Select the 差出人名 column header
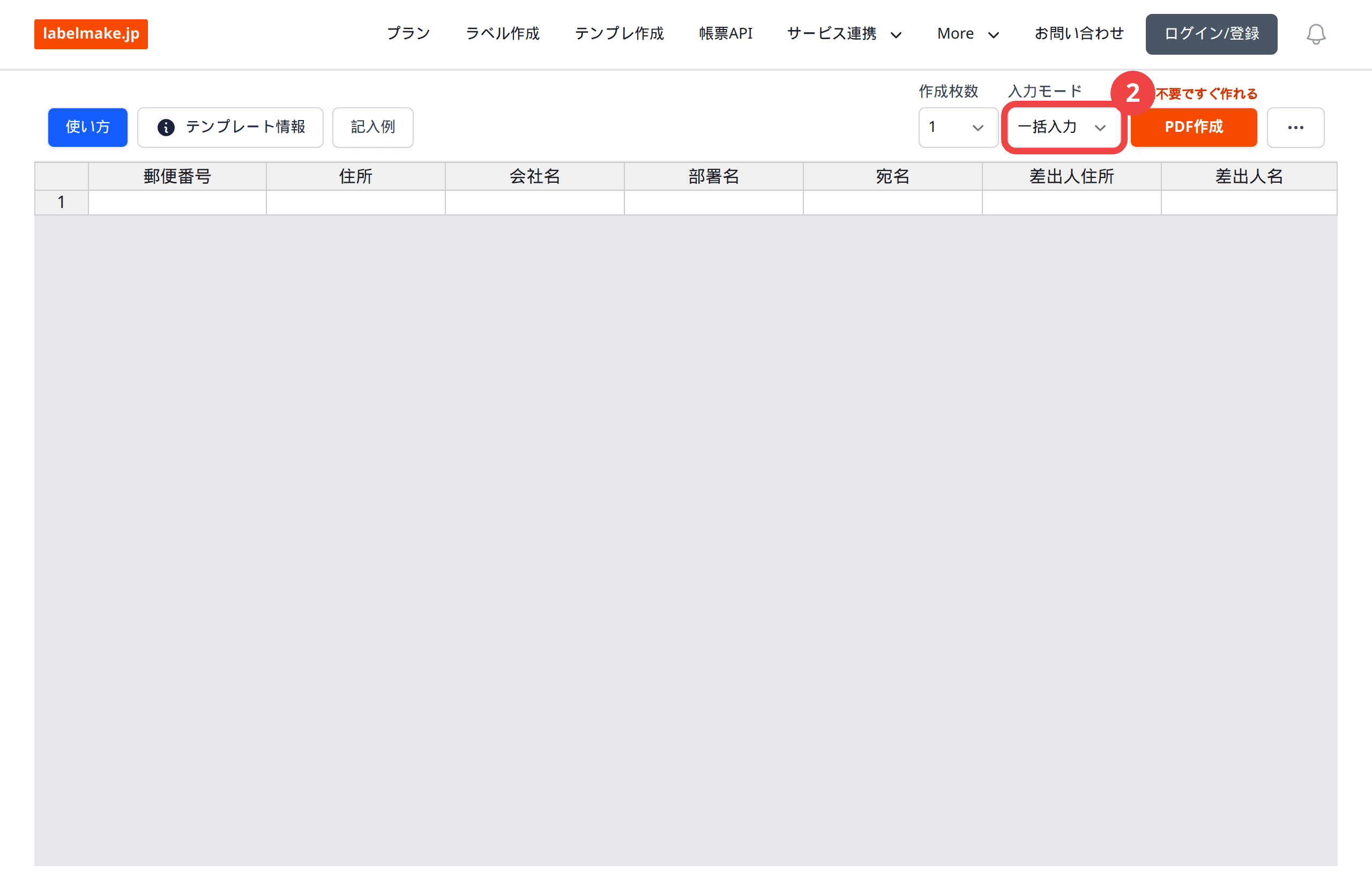The width and height of the screenshot is (1372, 879). (1249, 176)
